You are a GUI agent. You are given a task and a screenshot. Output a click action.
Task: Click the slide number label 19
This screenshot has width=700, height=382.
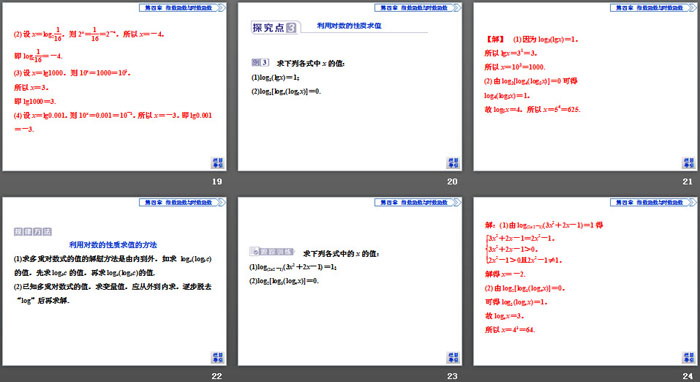pyautogui.click(x=217, y=181)
